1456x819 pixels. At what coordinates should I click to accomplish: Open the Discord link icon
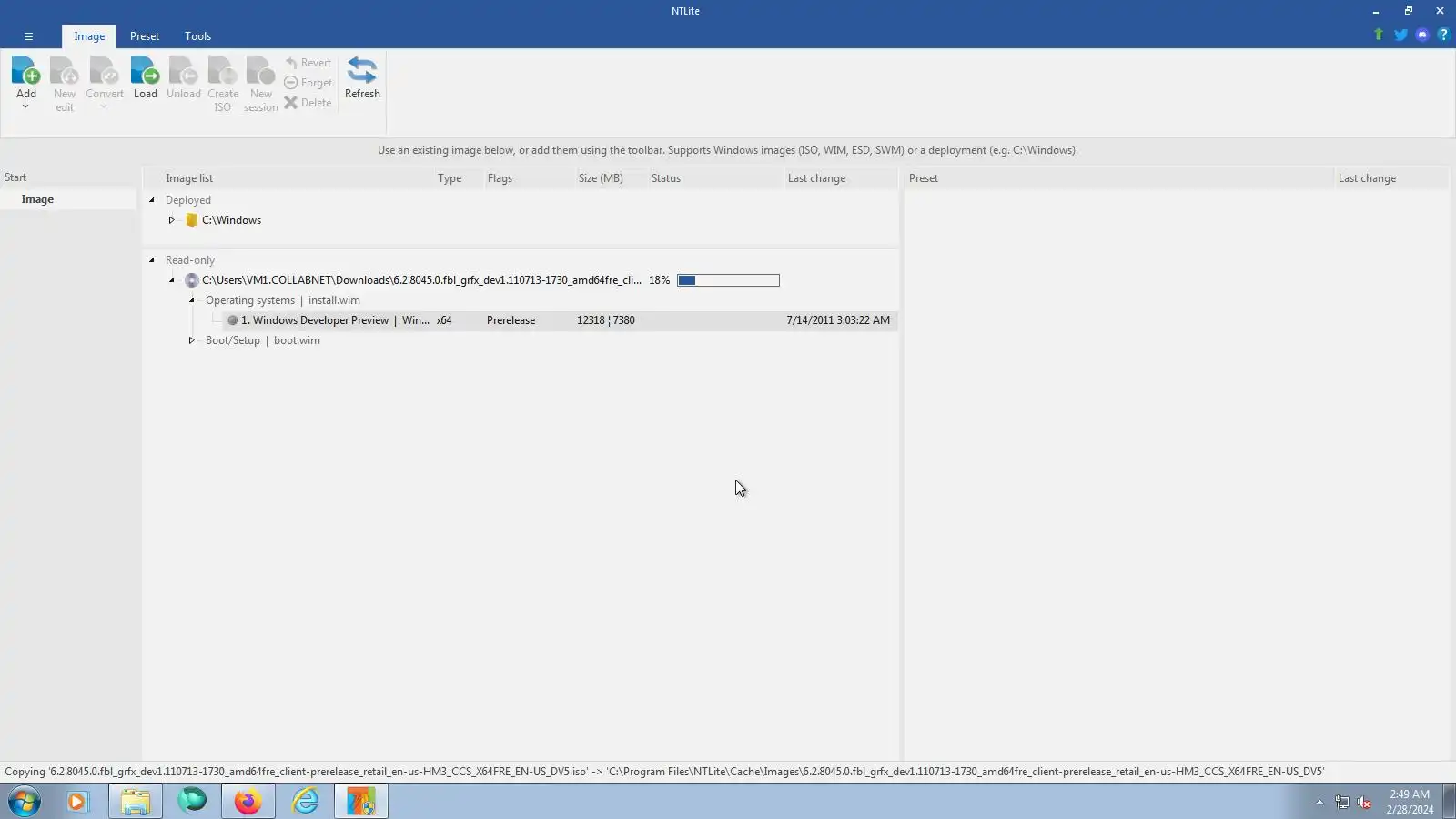point(1422,35)
